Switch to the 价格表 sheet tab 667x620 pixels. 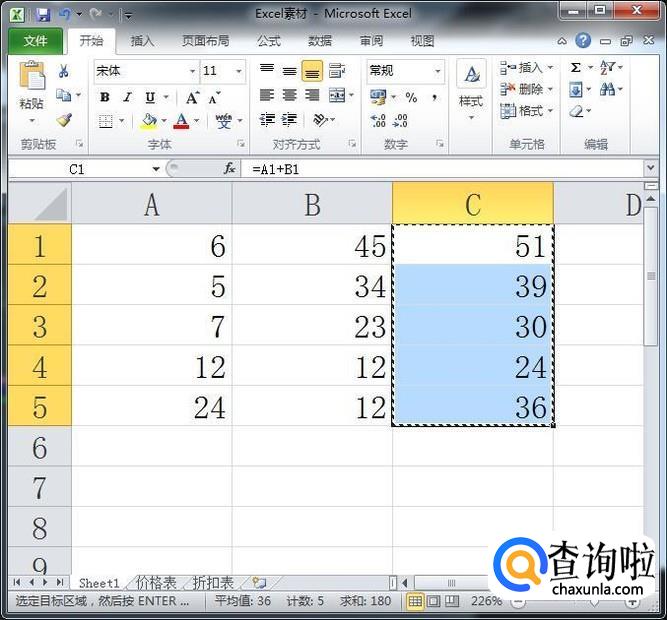point(156,582)
